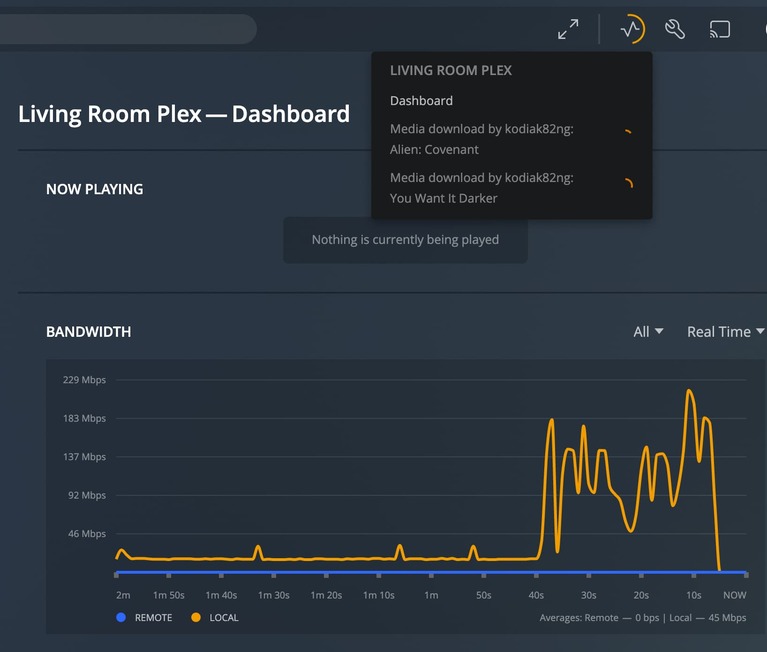767x652 pixels.
Task: Click the cast to device icon
Action: [720, 29]
